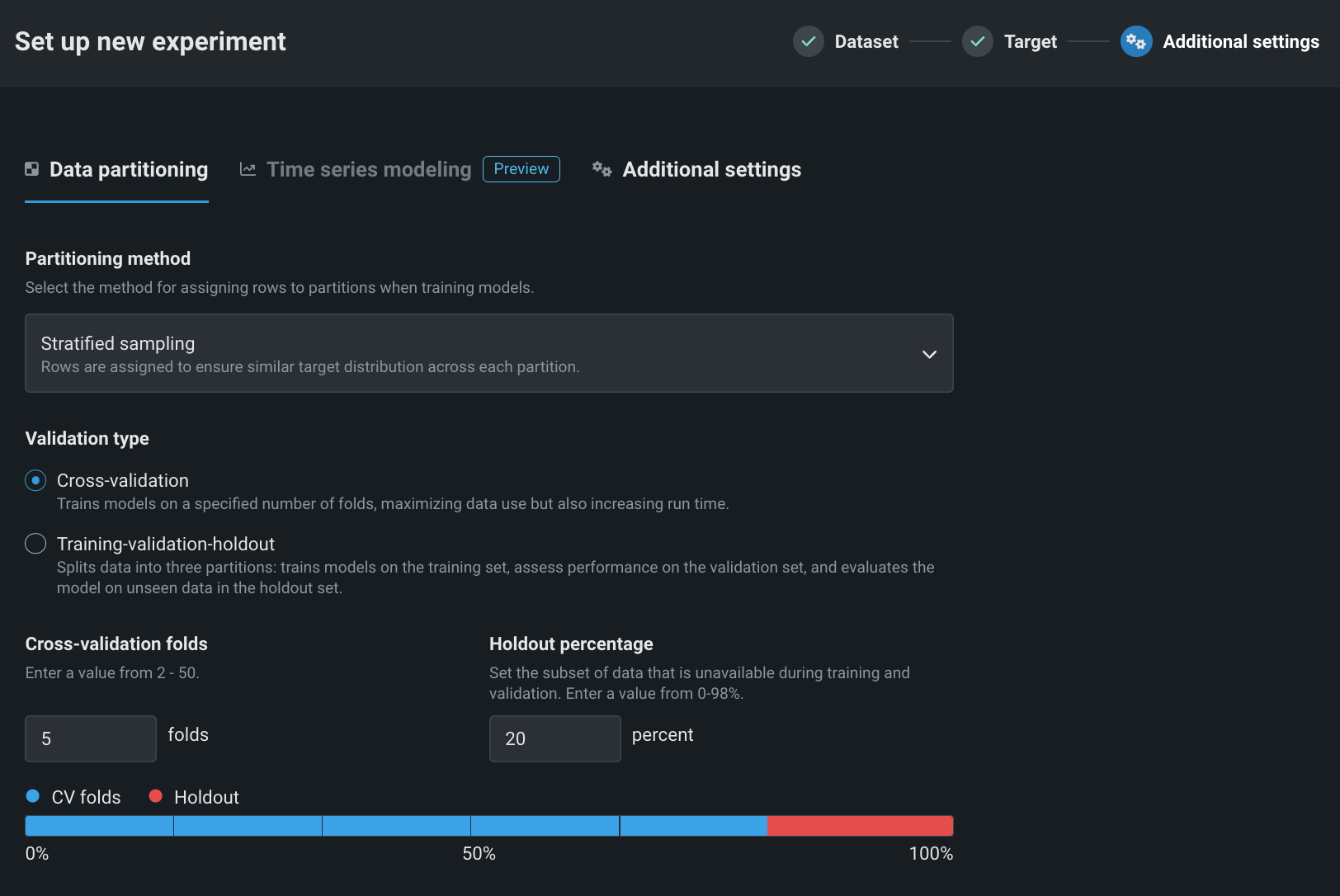The image size is (1340, 896).
Task: Go back to the Target step label
Action: 1030,41
